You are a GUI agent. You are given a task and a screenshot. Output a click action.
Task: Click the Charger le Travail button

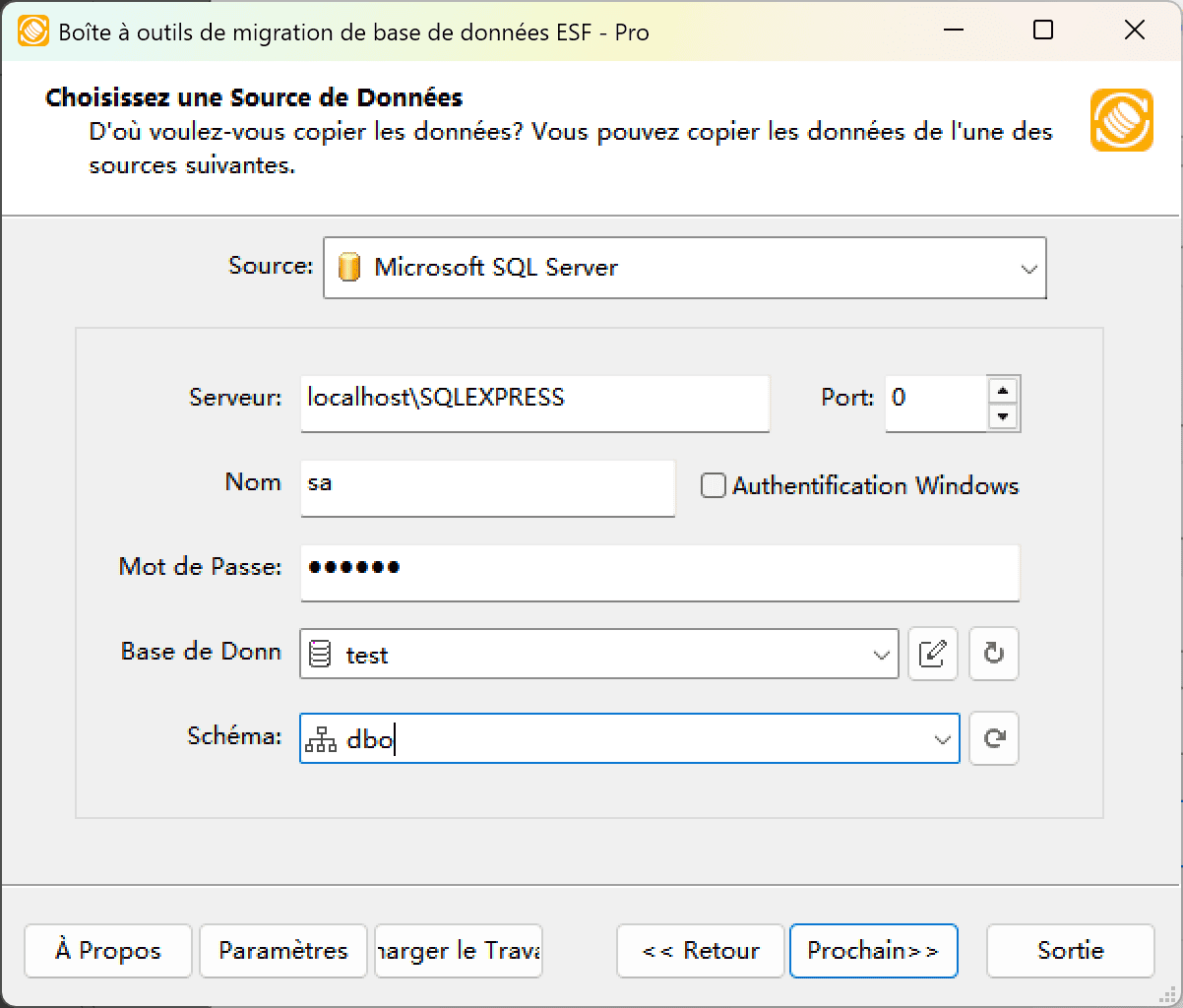(458, 951)
